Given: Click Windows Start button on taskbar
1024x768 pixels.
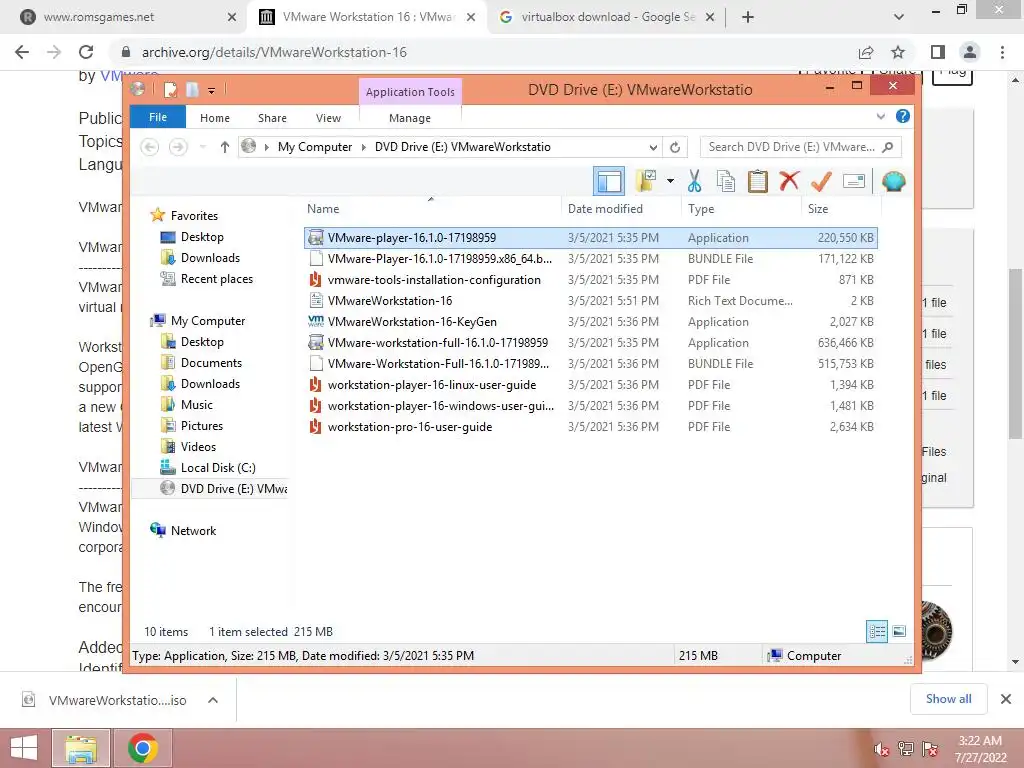Looking at the screenshot, I should click(x=24, y=748).
